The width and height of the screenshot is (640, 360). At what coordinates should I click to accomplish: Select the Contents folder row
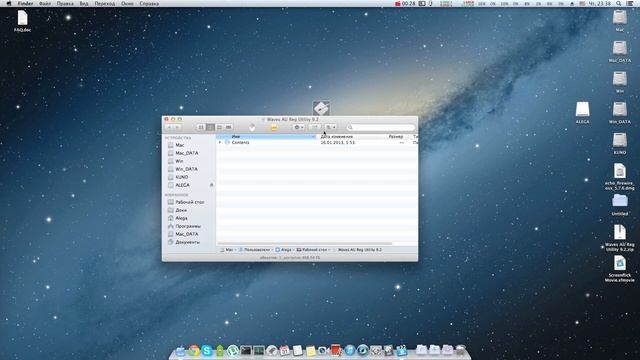[317, 142]
